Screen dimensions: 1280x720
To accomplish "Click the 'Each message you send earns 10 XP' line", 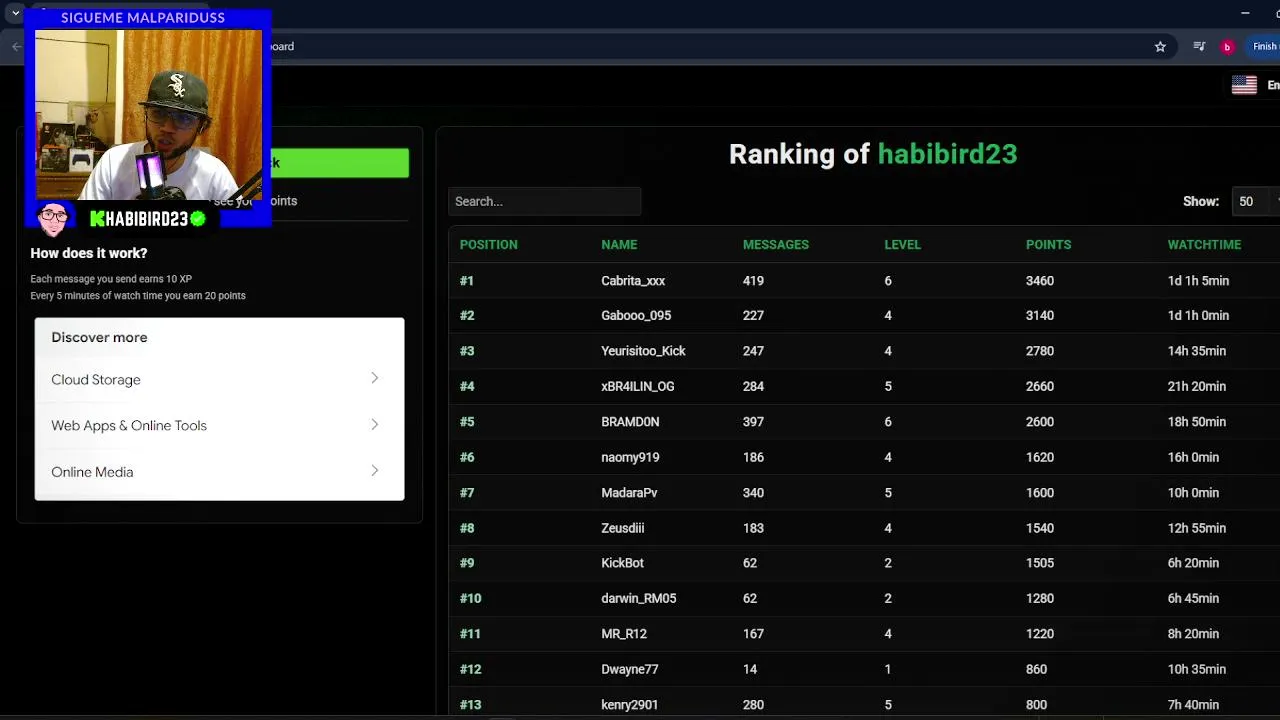I will click(x=111, y=279).
